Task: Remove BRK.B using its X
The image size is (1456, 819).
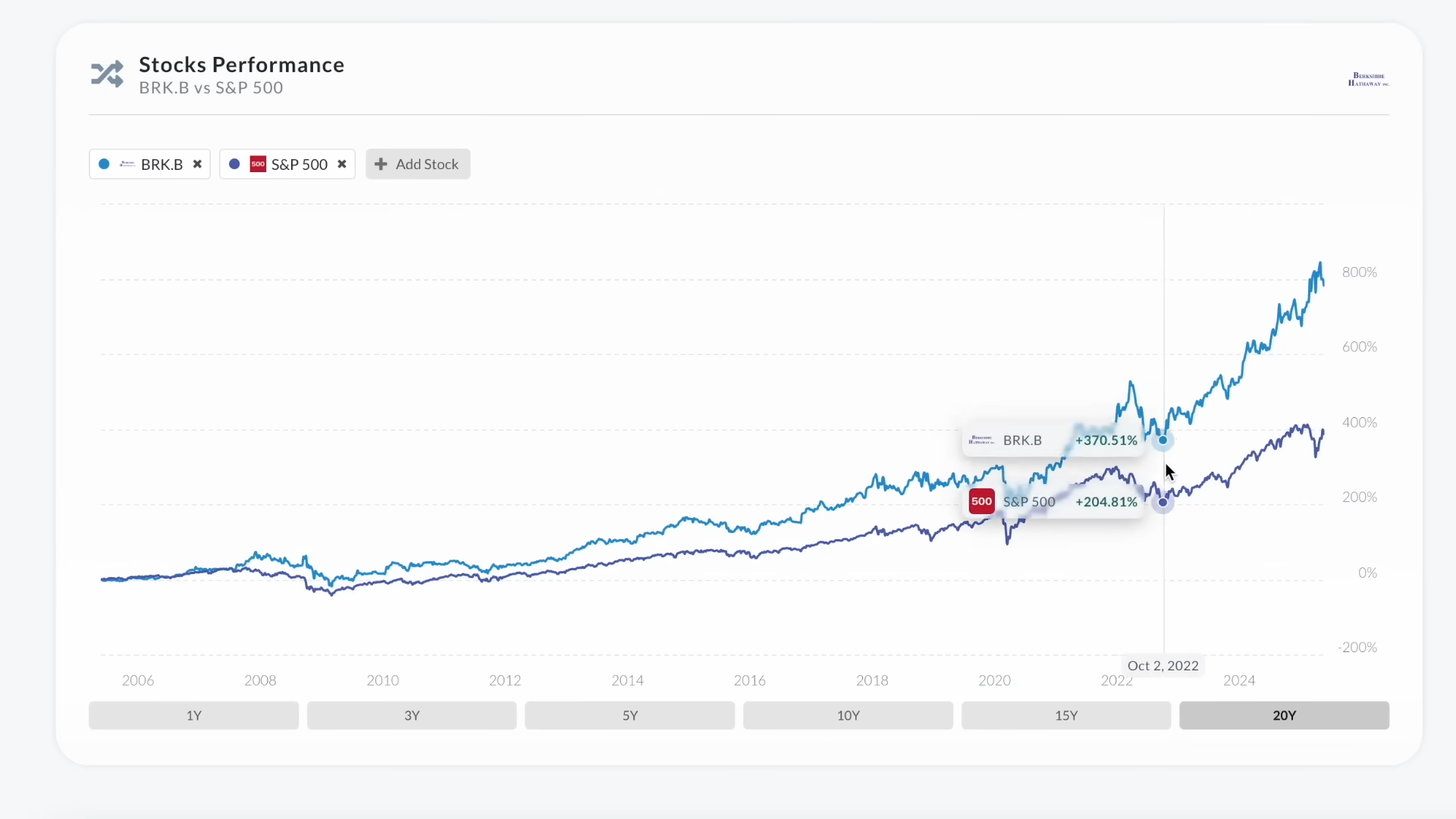Action: point(197,164)
